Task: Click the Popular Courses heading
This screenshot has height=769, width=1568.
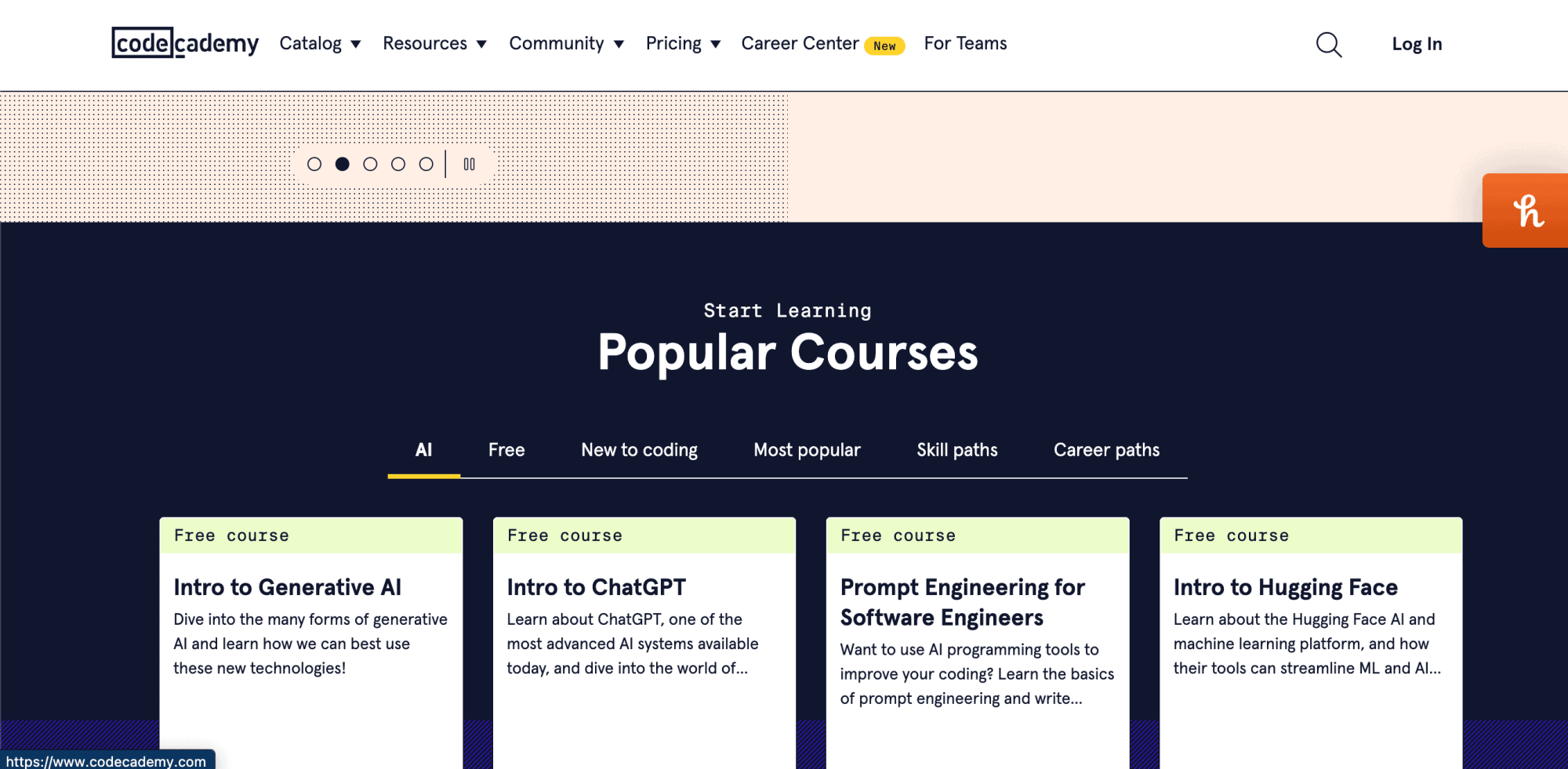Action: click(x=788, y=353)
